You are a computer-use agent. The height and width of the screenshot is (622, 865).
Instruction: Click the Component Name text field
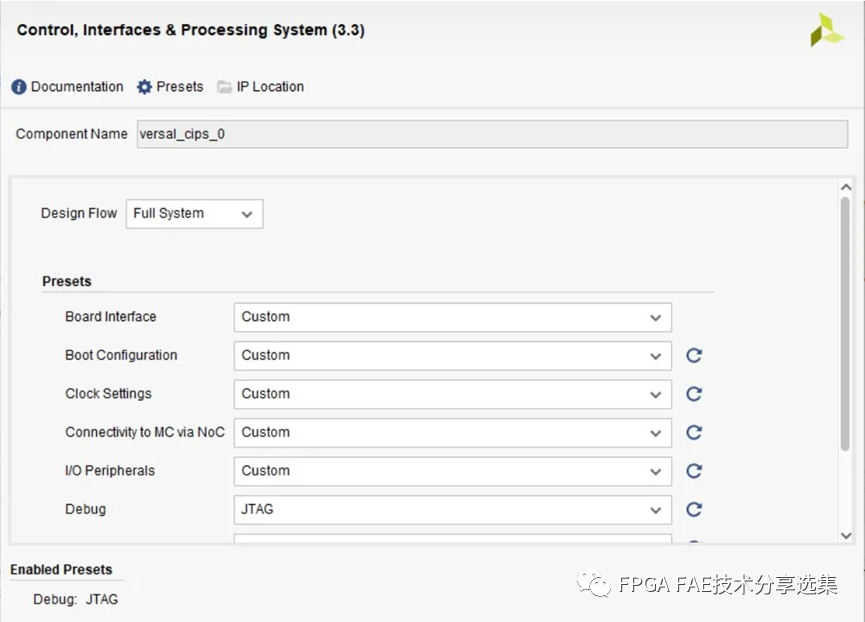point(491,134)
